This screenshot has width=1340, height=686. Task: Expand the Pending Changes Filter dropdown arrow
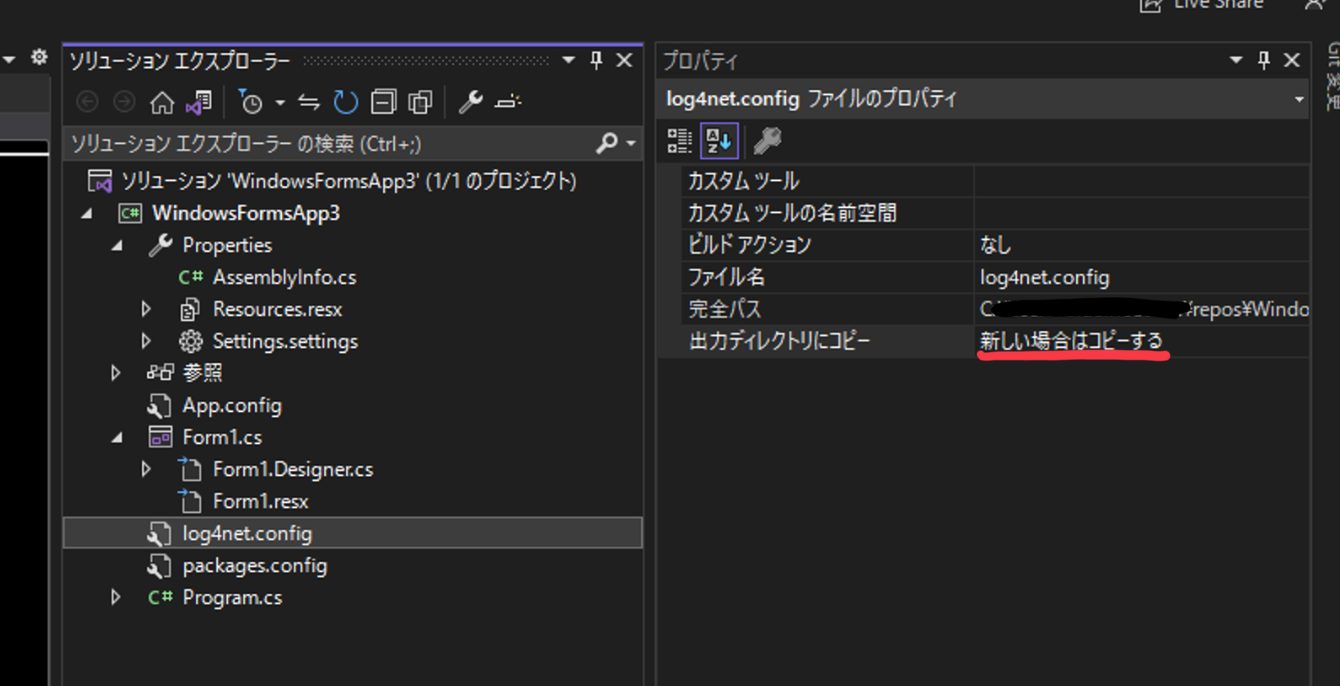(280, 101)
